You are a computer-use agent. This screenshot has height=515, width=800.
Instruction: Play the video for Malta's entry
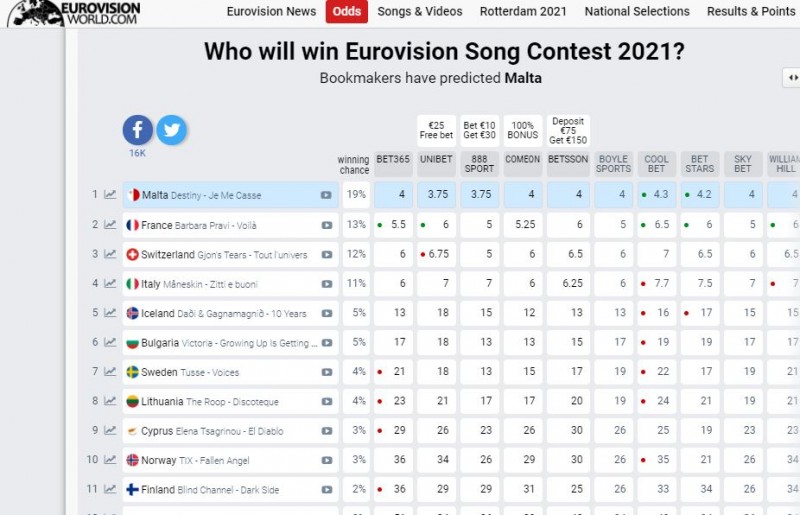click(x=326, y=196)
